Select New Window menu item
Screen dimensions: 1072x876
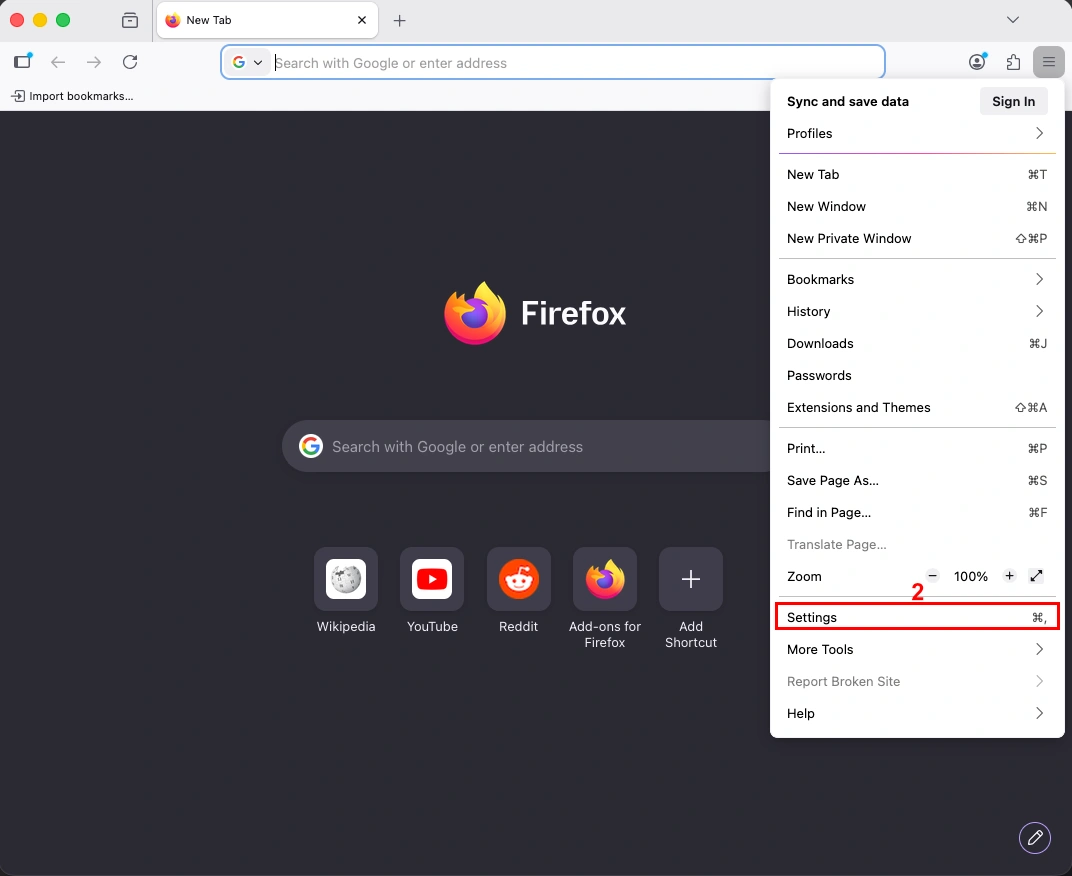[x=917, y=207]
